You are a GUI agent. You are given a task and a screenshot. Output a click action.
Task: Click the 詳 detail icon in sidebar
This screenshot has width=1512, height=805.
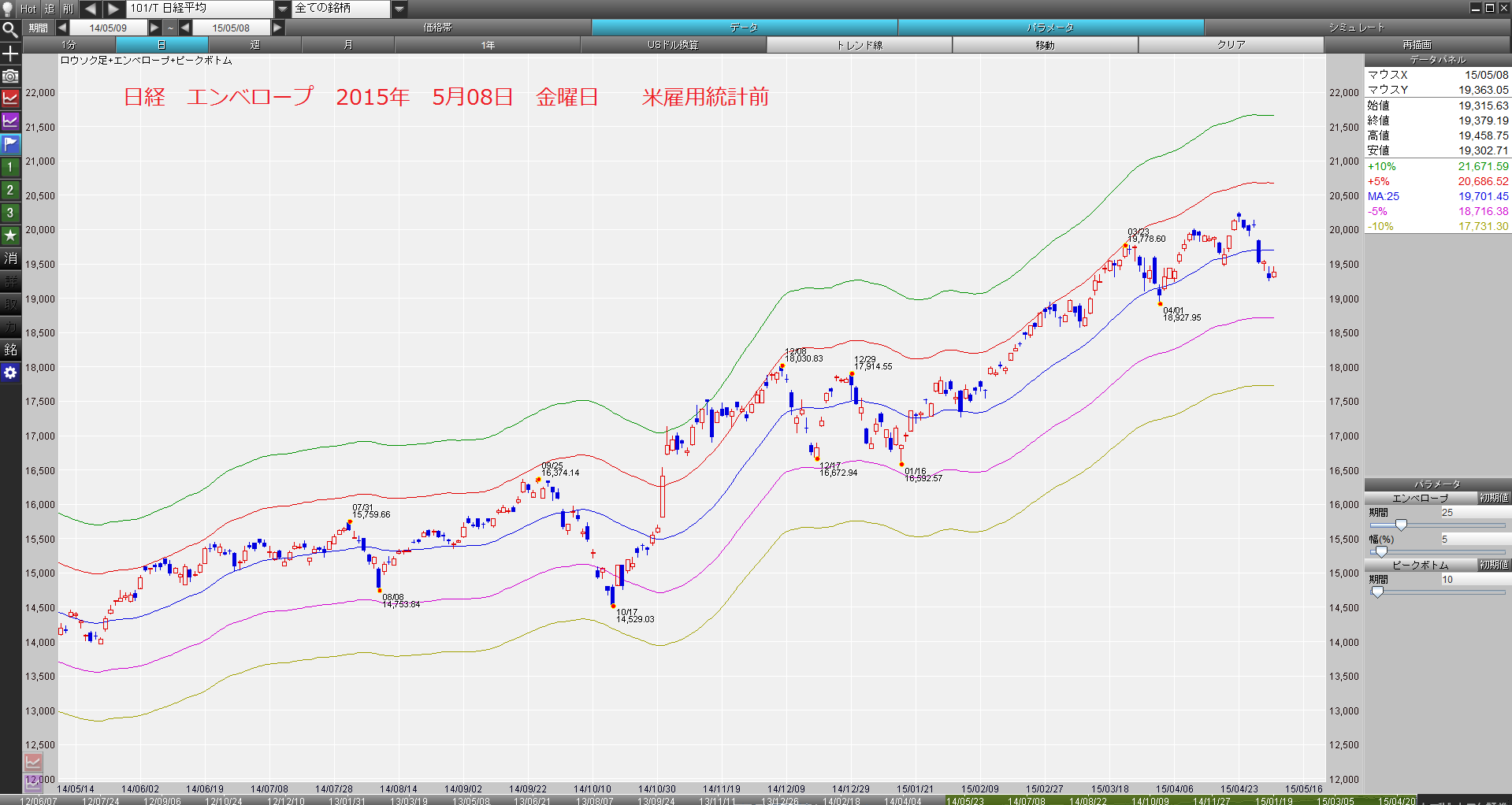pos(10,281)
